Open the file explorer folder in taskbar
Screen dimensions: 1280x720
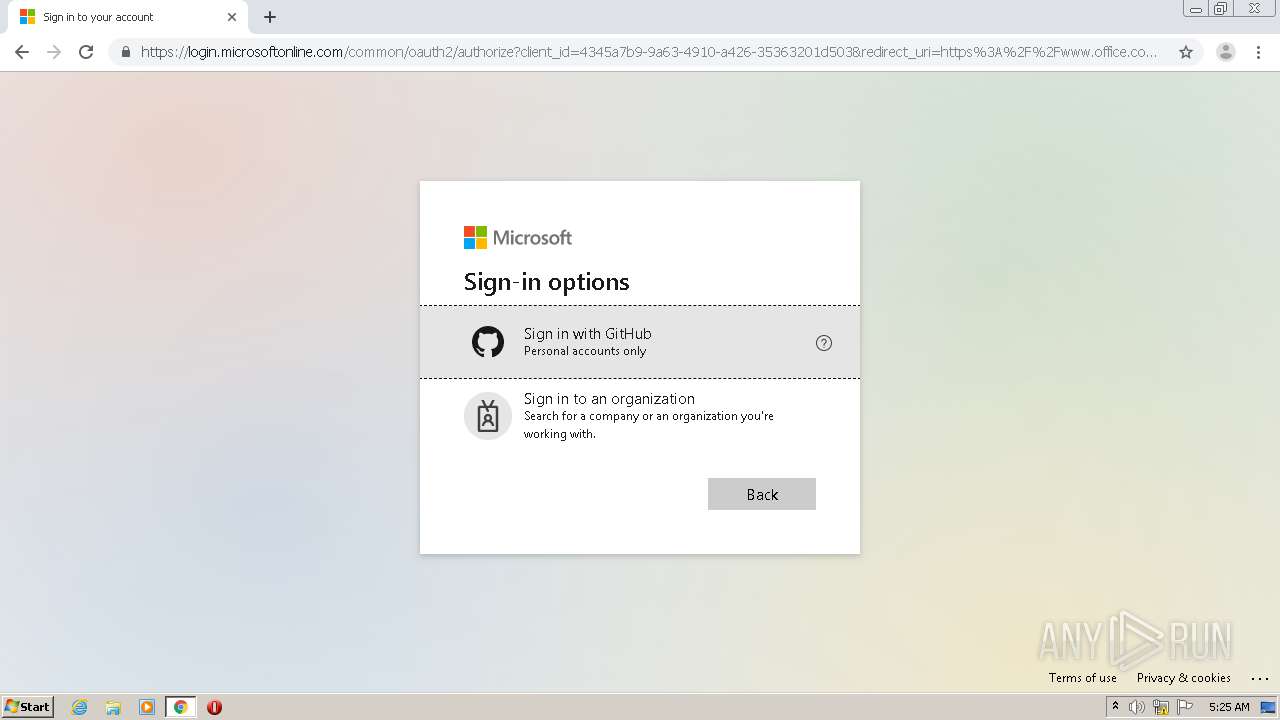113,707
